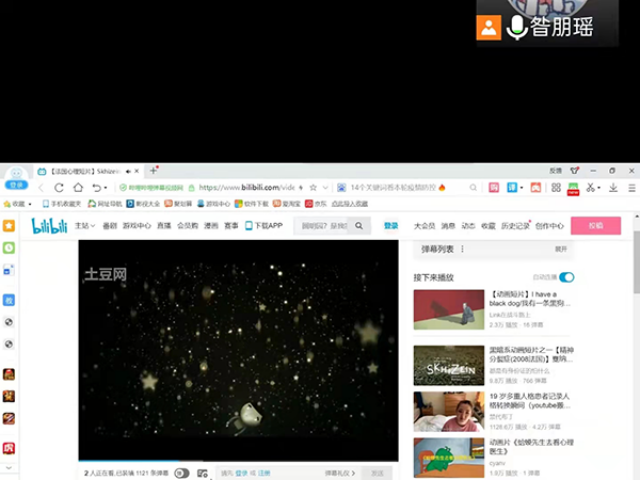
Task: Expand the screenshot tool dropdown arrow
Action: [599, 188]
